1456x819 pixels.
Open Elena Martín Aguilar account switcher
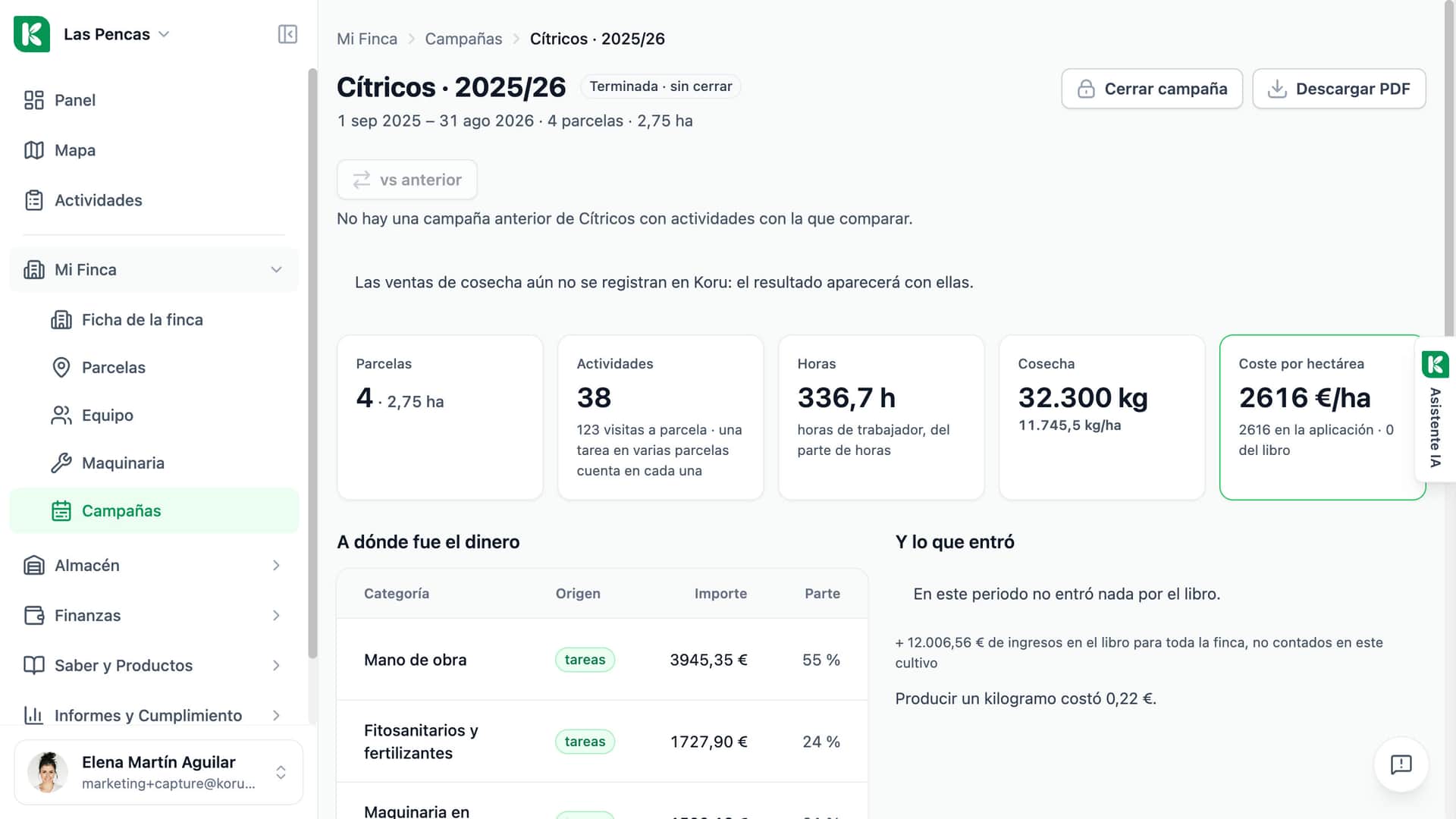(x=158, y=772)
